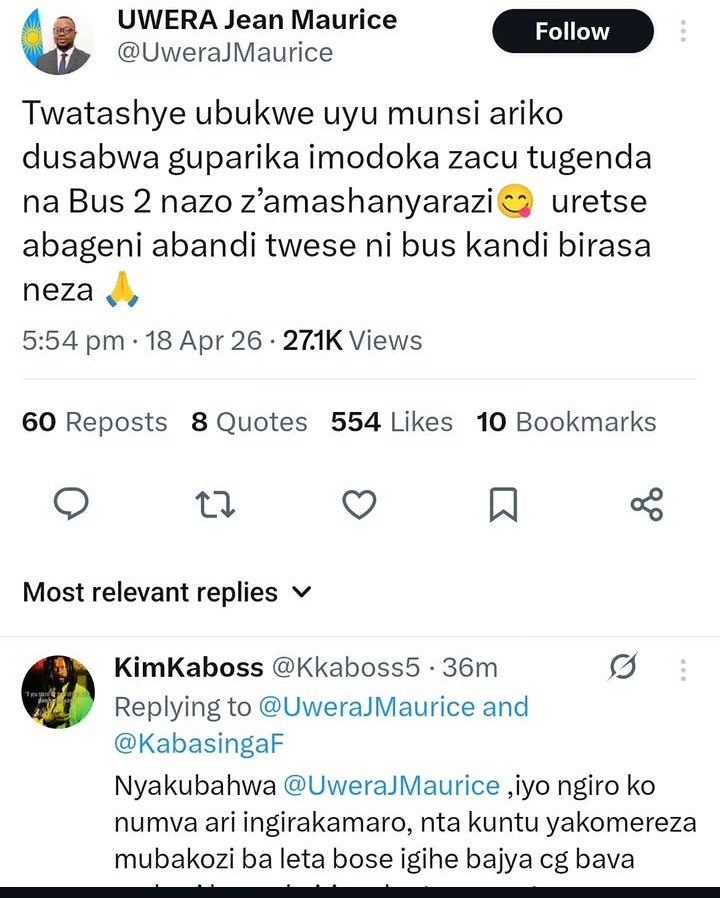Open the 27.1K Views analytics

pyautogui.click(x=352, y=341)
